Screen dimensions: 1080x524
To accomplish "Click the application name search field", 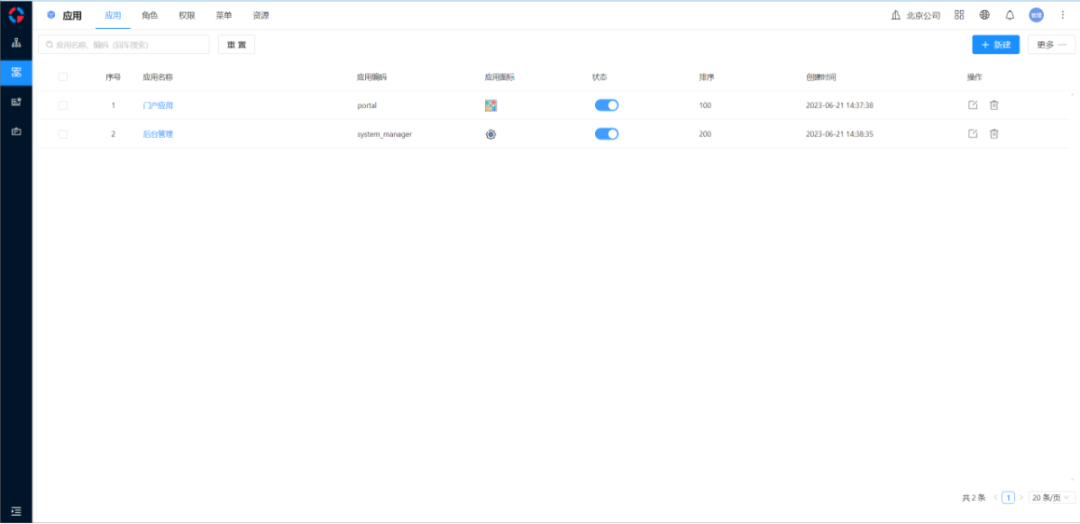I will point(124,45).
